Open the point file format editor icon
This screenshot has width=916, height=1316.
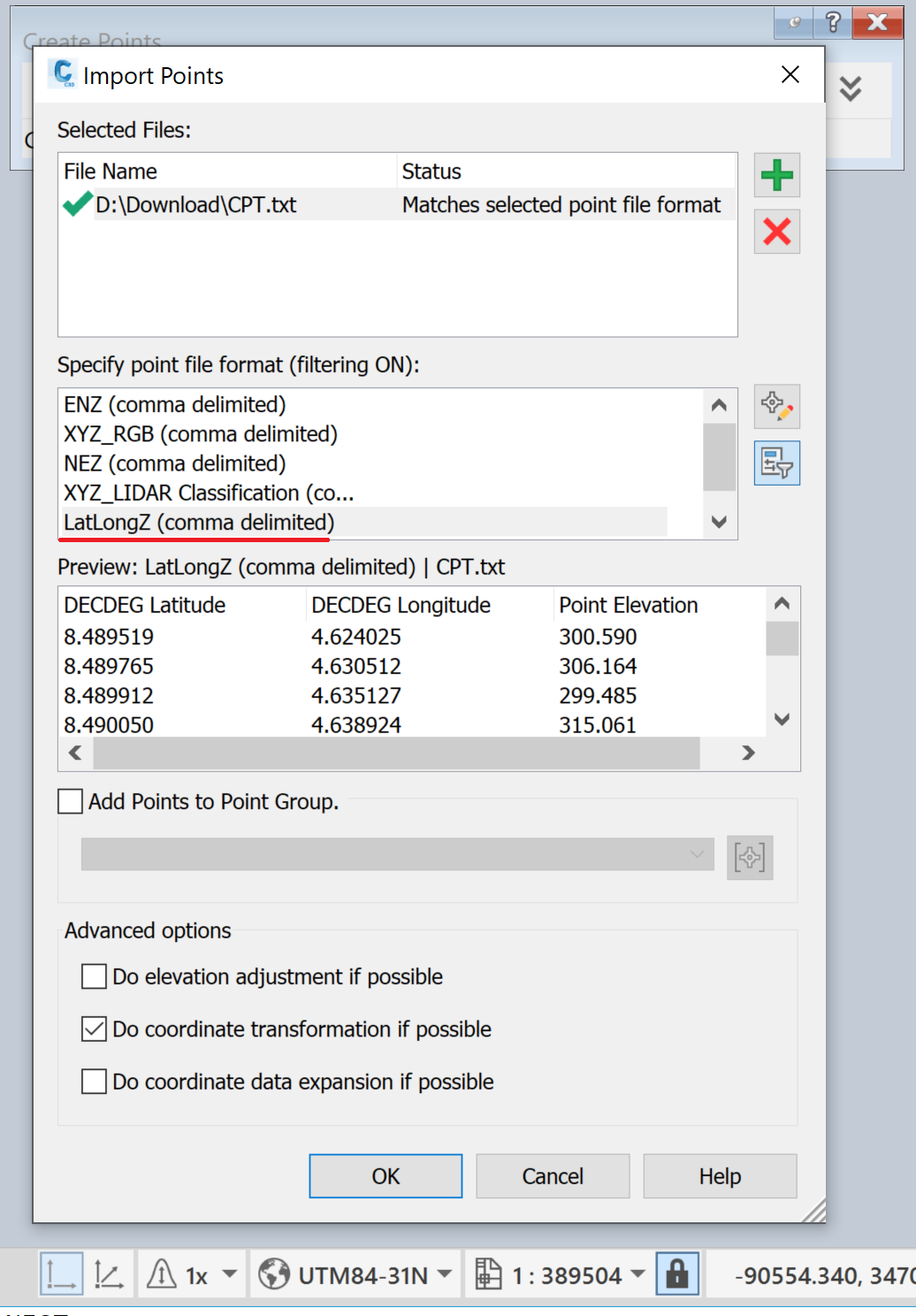(776, 407)
